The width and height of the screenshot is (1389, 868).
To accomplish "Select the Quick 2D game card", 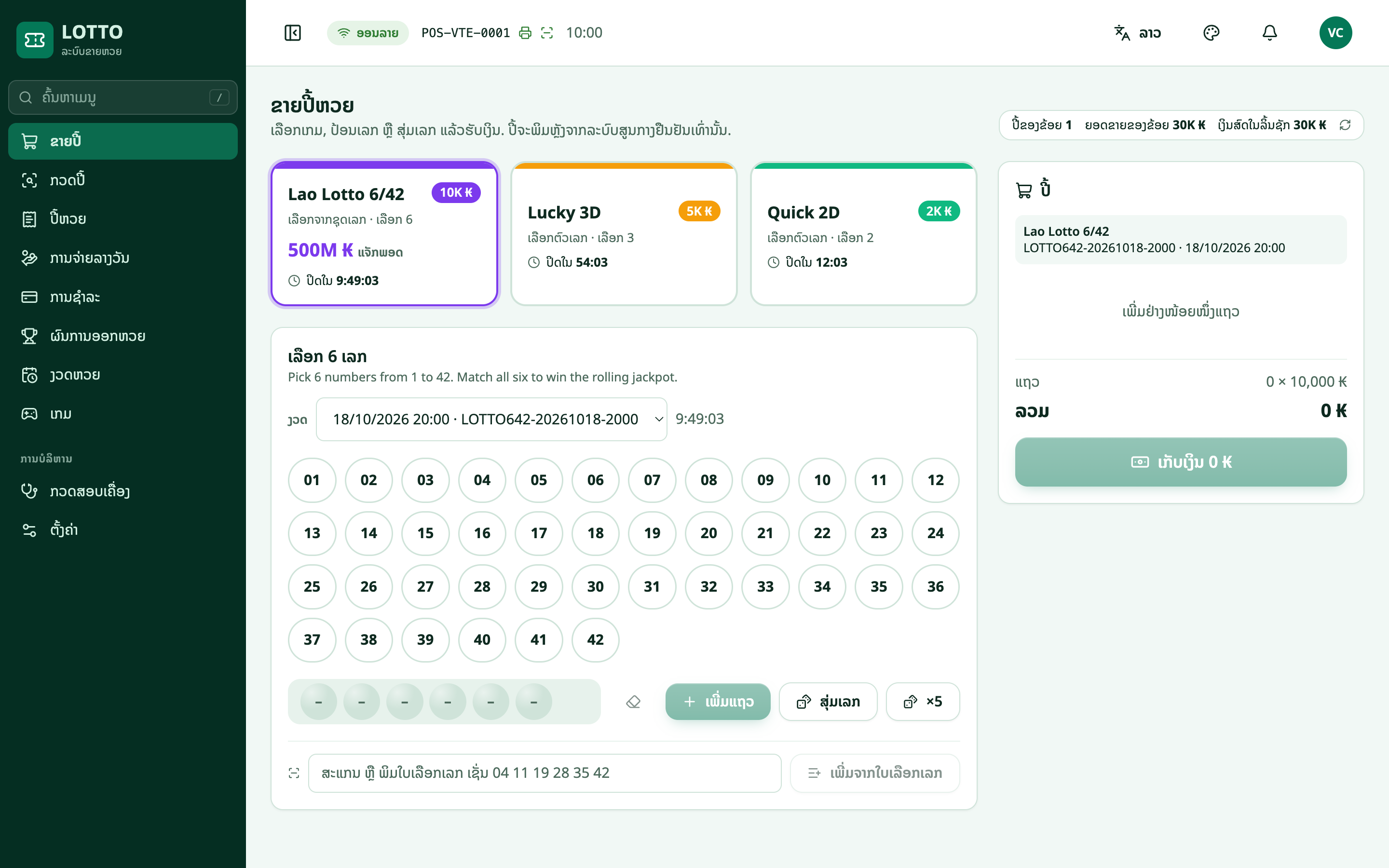I will pos(863,234).
